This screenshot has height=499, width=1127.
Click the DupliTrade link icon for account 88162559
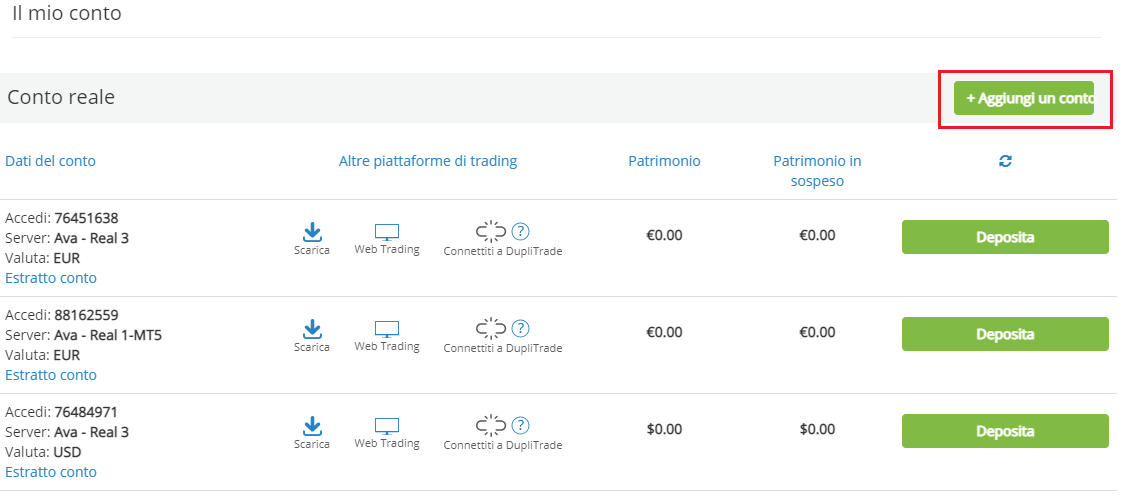492,329
